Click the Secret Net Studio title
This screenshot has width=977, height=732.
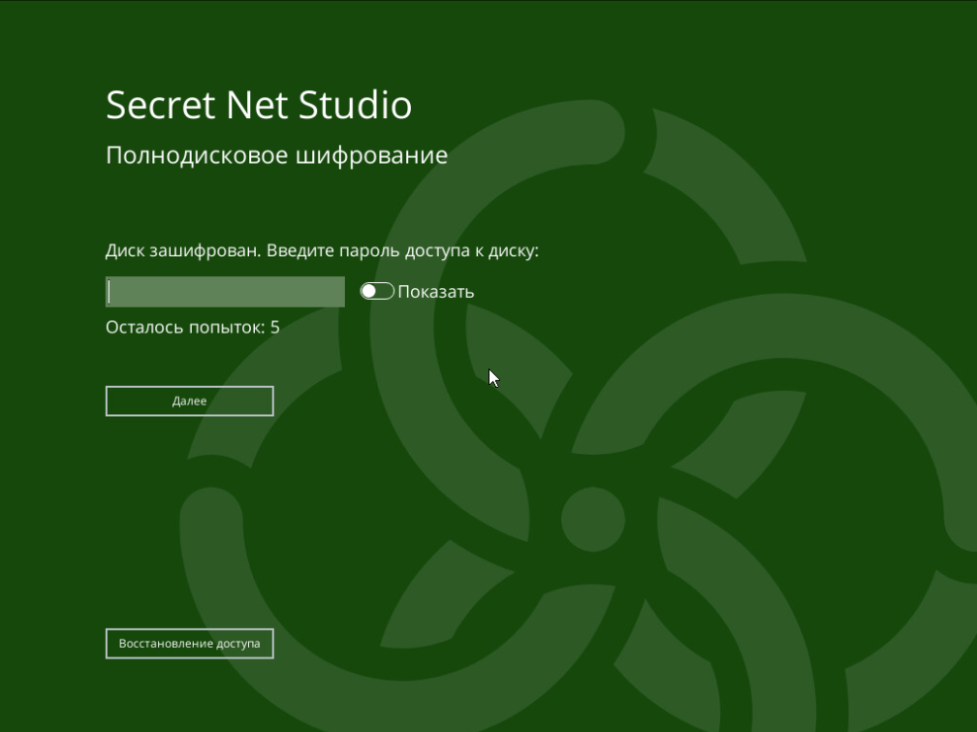point(259,105)
